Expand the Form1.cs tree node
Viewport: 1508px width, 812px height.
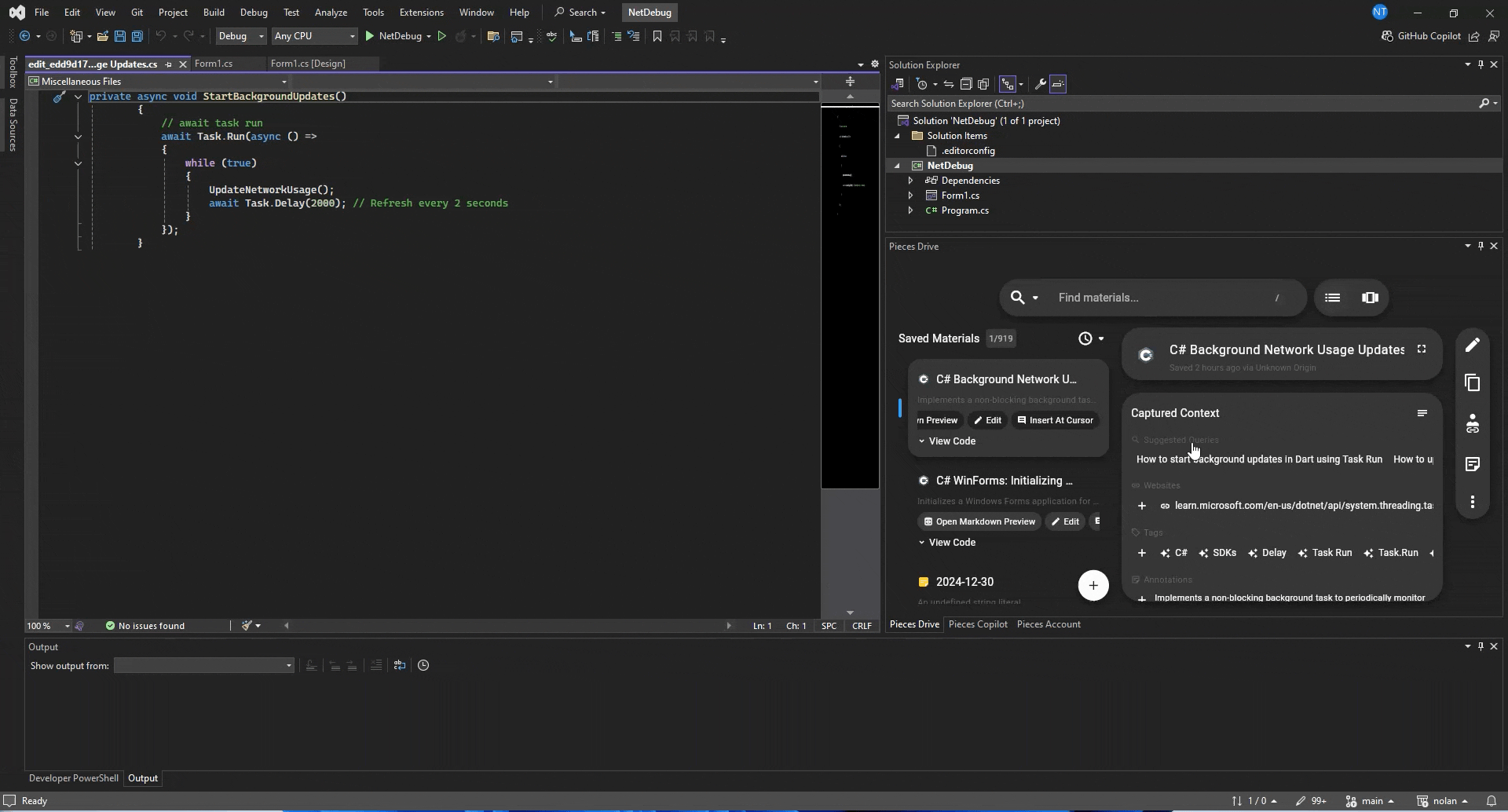click(x=910, y=196)
